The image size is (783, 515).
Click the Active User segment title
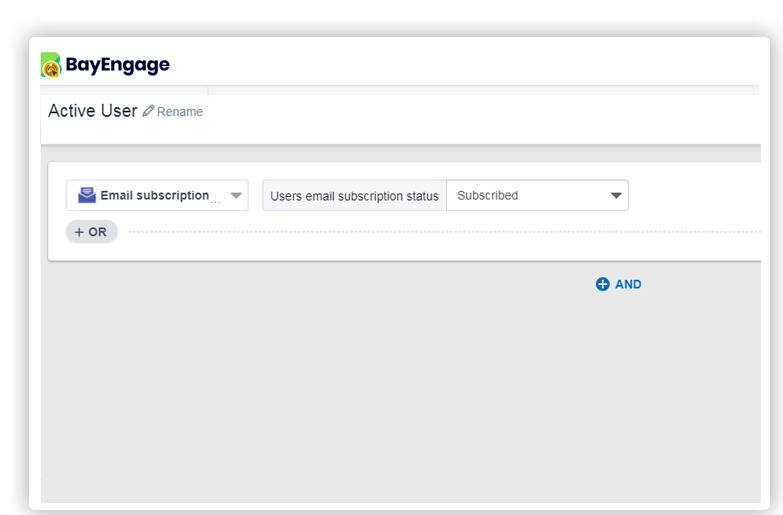(92, 111)
